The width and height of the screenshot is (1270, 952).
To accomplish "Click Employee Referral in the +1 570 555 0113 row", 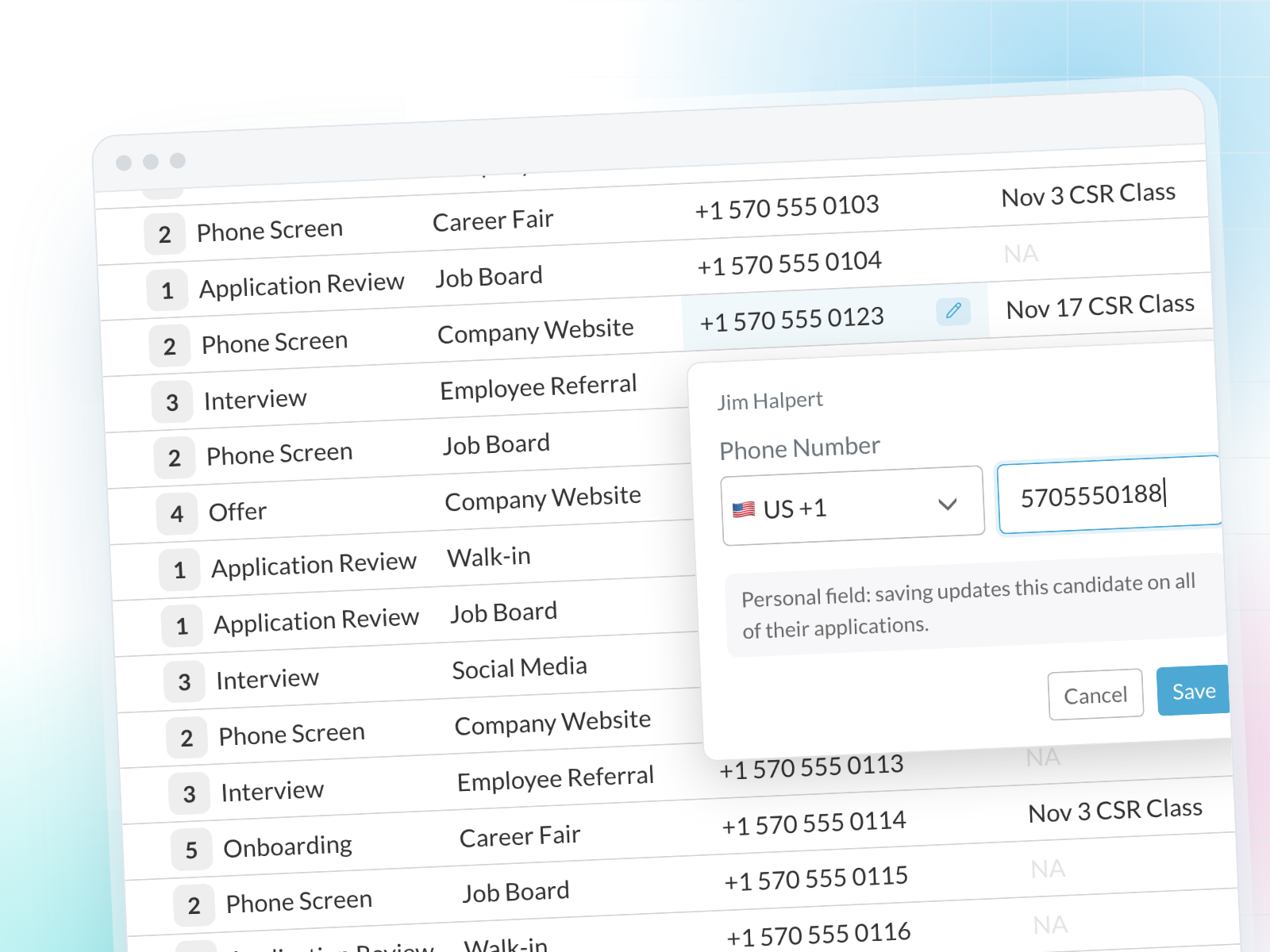I will pyautogui.click(x=556, y=778).
